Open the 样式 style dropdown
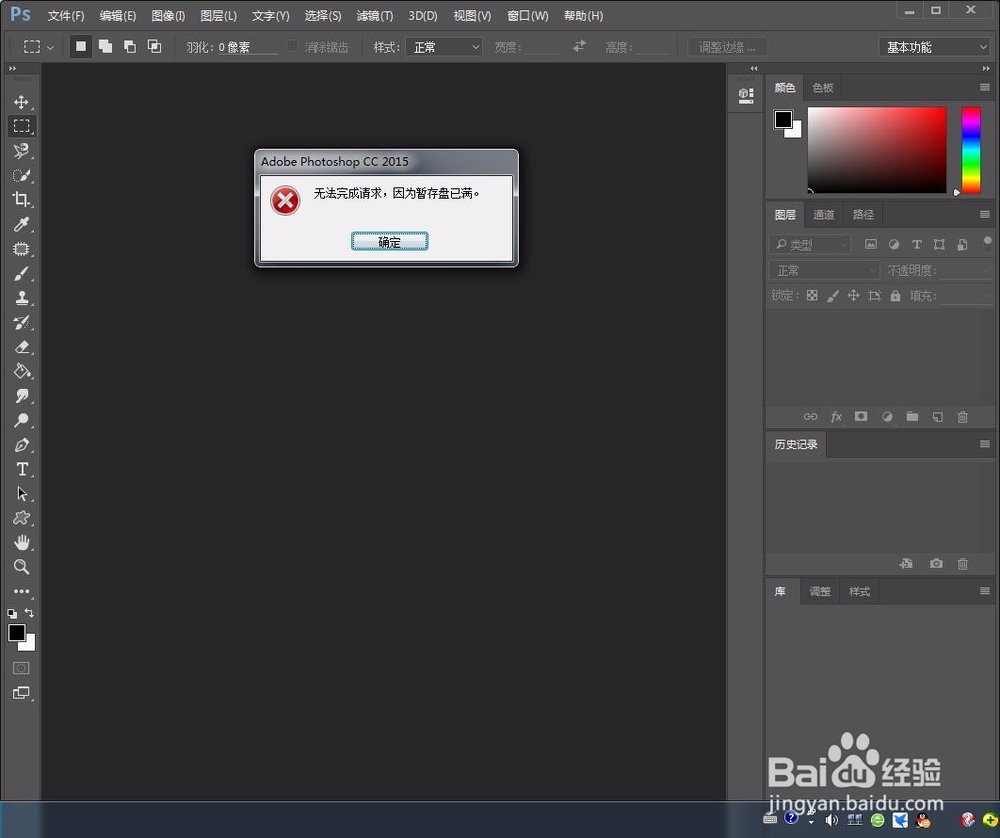This screenshot has height=838, width=1000. pyautogui.click(x=444, y=47)
